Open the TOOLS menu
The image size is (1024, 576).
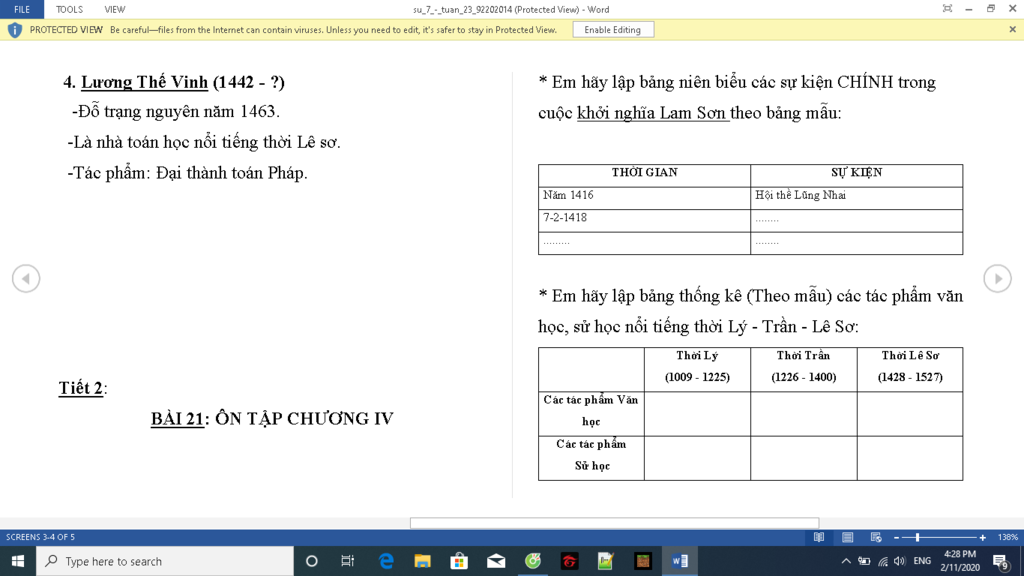point(69,9)
